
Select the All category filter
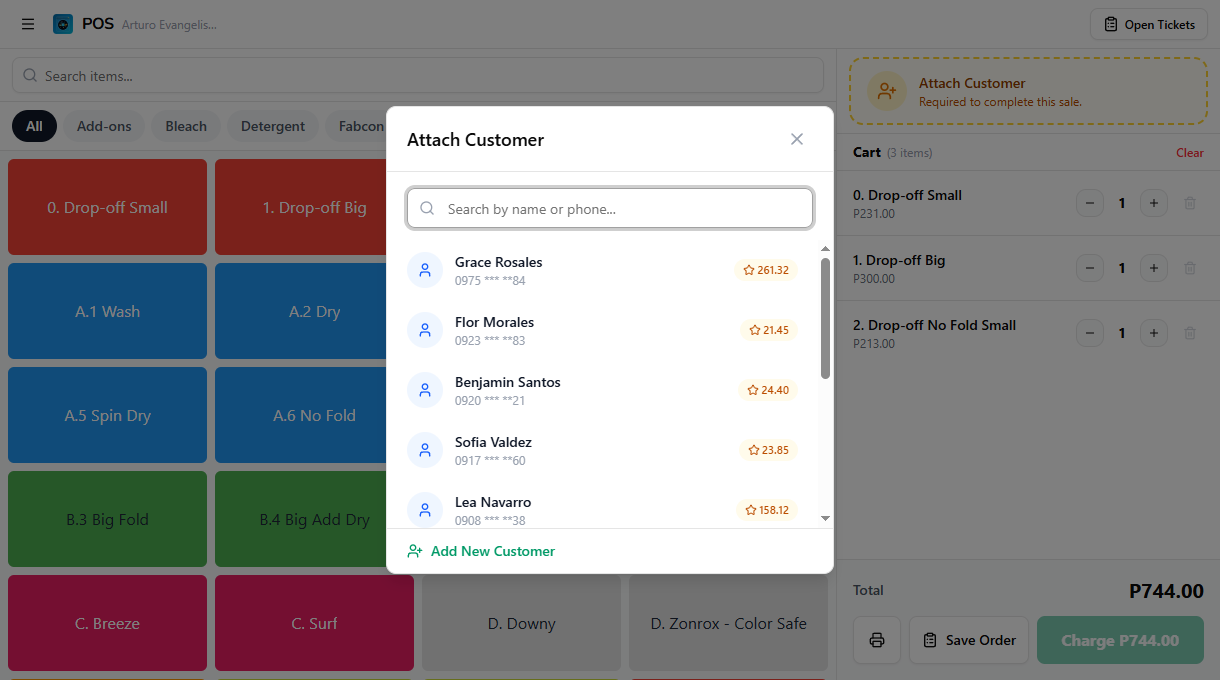click(x=34, y=126)
